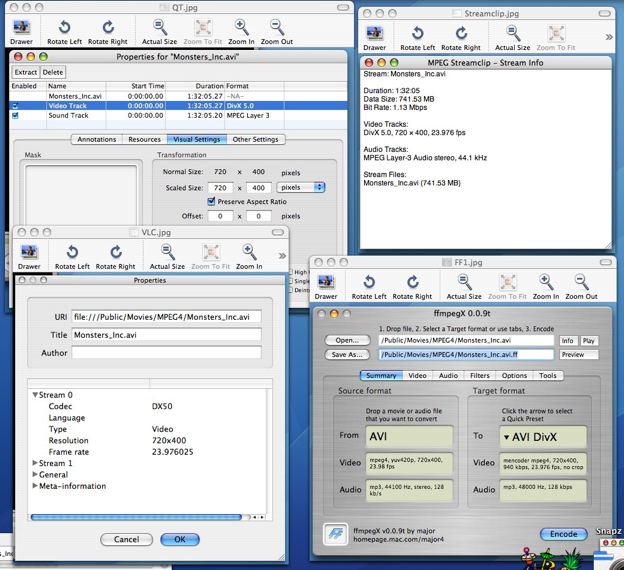The width and height of the screenshot is (624, 570).
Task: Switch to the Other Settings tab
Action: 255,139
